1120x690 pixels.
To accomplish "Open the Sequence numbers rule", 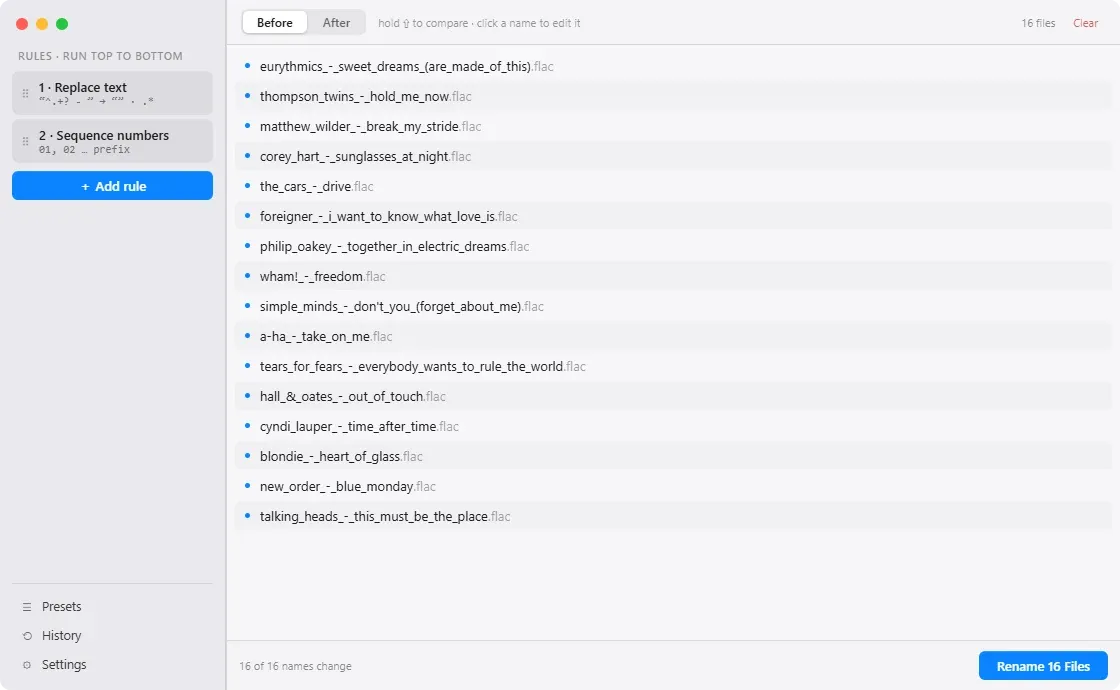I will point(112,141).
